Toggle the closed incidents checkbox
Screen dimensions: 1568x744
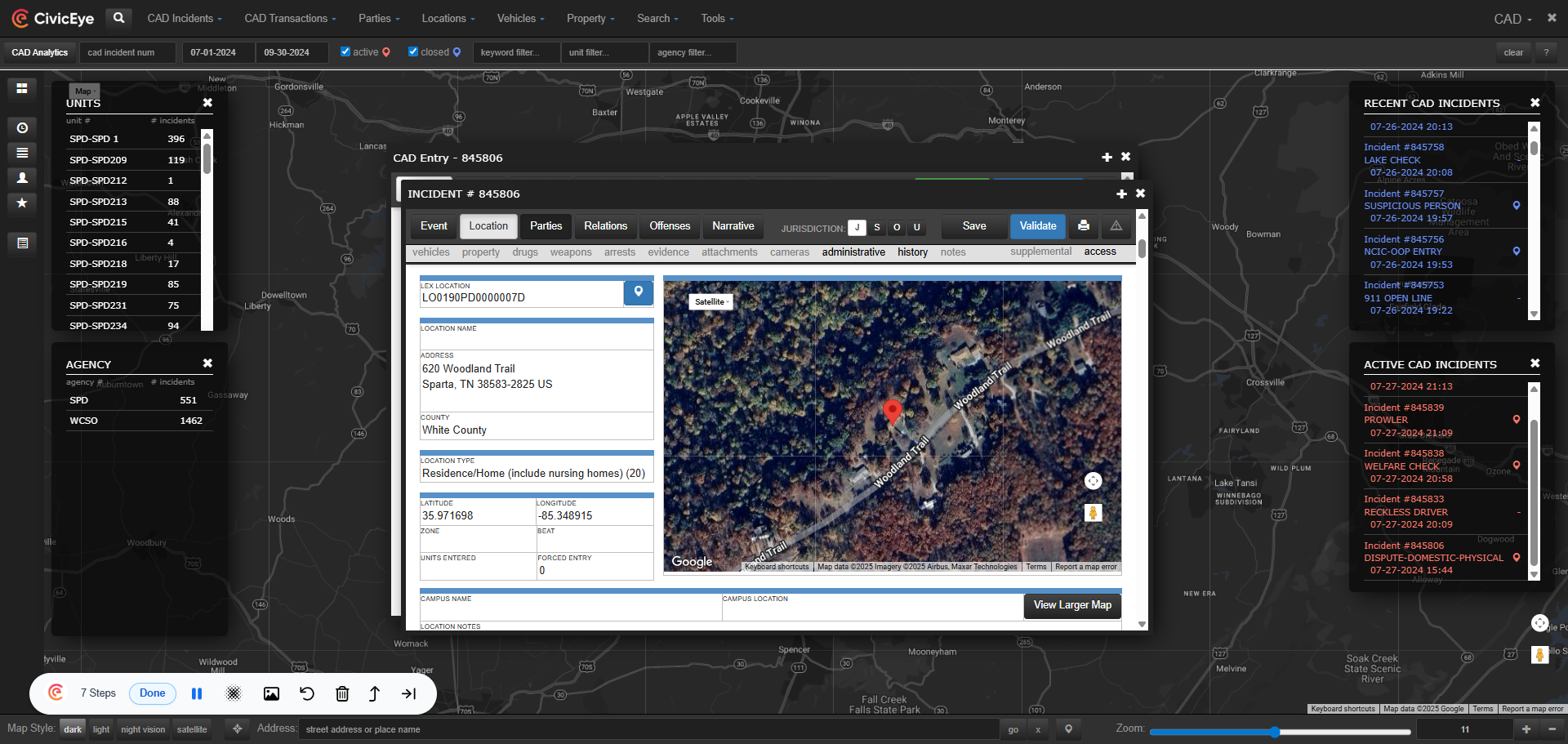[413, 51]
